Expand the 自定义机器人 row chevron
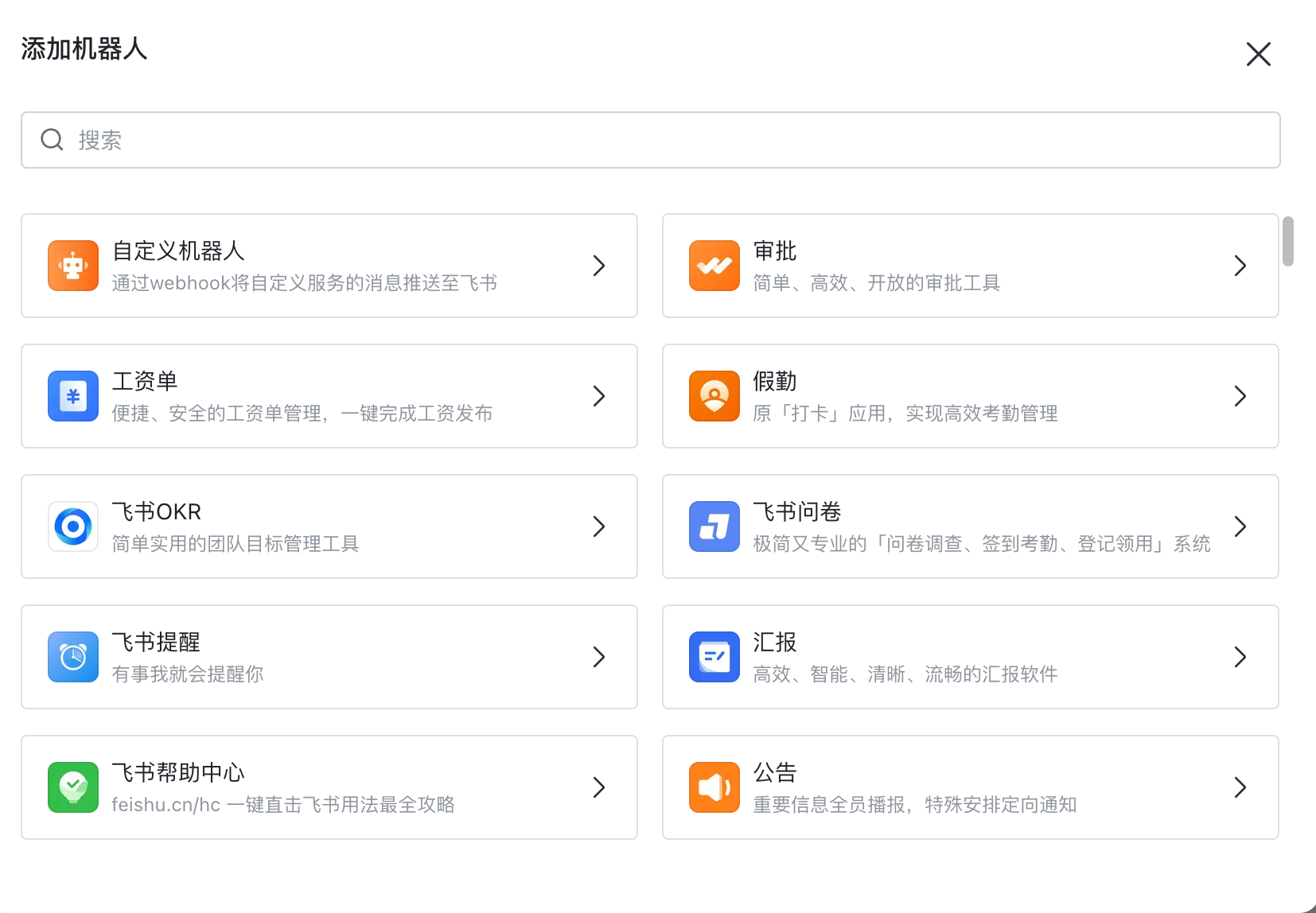The width and height of the screenshot is (1316, 913). [x=599, y=266]
